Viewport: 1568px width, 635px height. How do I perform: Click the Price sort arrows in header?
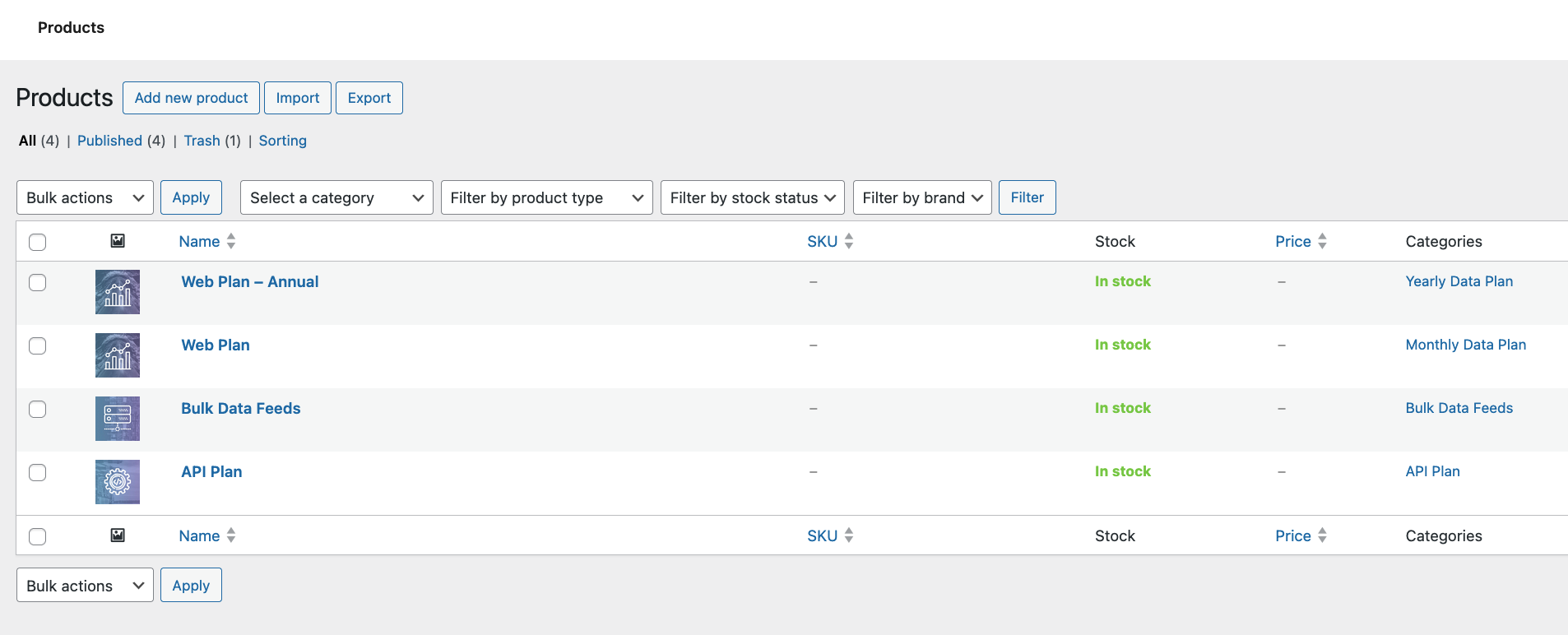pyautogui.click(x=1322, y=241)
